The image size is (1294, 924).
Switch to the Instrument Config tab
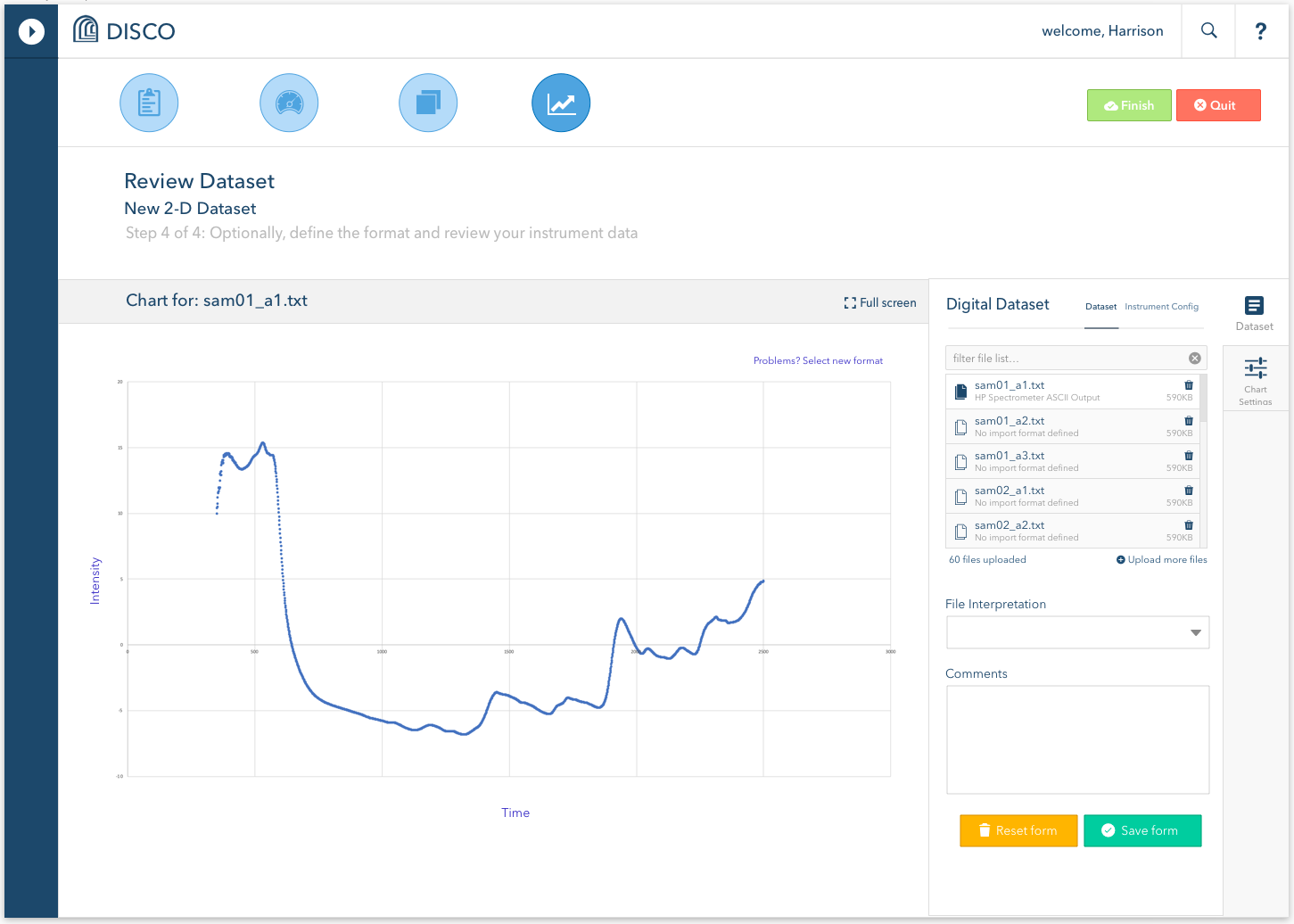point(1161,306)
